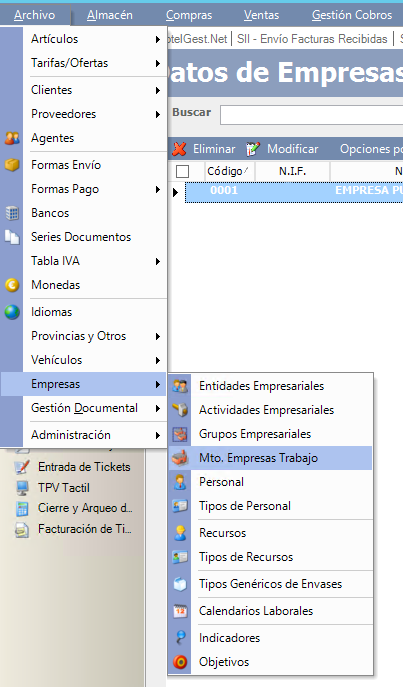Open the Almacén menu
403x687 pixels.
[x=110, y=15]
